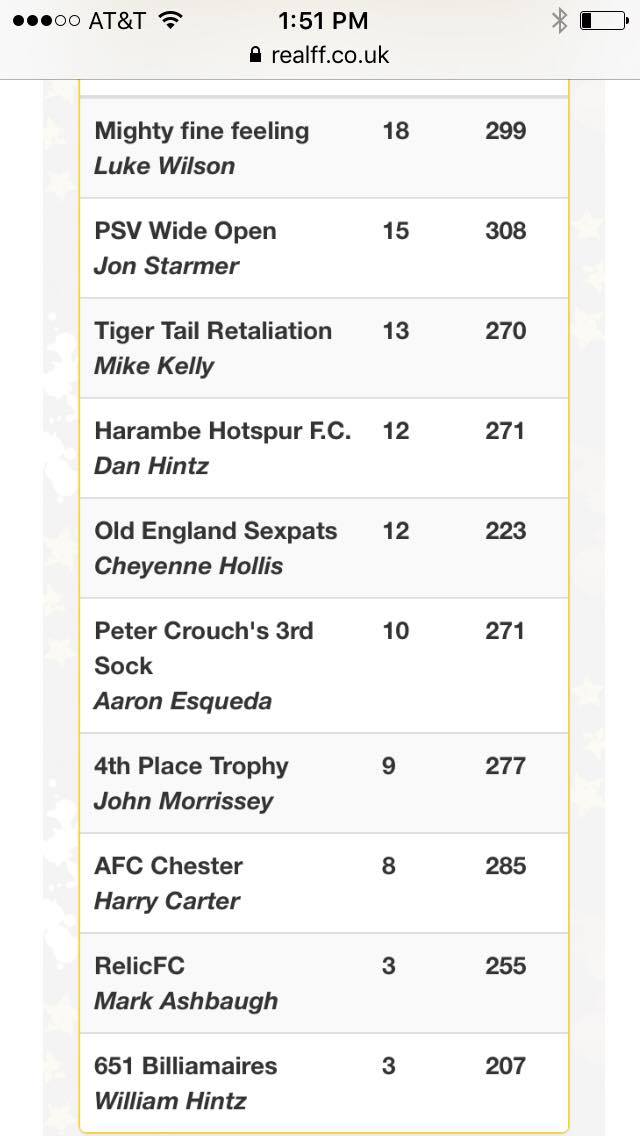Tap the Wi-Fi status icon
Screen dimensions: 640x1136
pyautogui.click(x=170, y=20)
